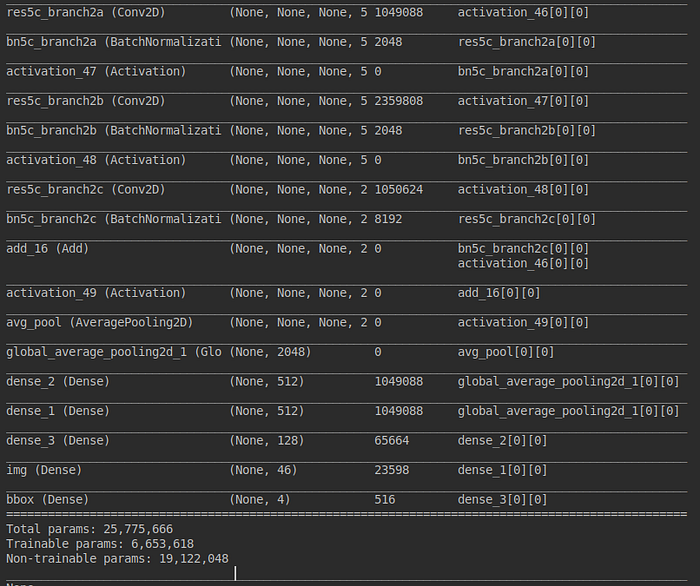
Task: Select connected-to entry bn5c_branch2c[0][0]
Action: 523,249
